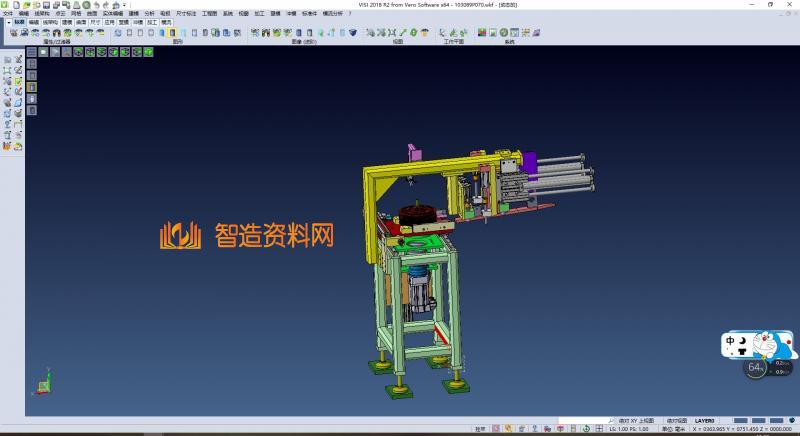Toggle the yellow highlighted button in left viewport strip

31,87
